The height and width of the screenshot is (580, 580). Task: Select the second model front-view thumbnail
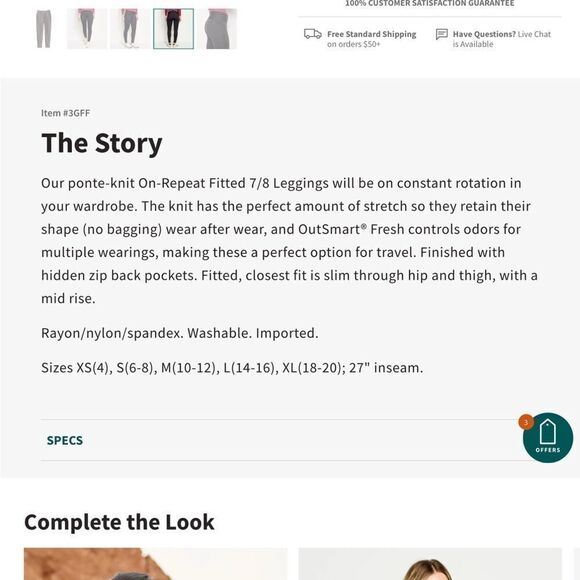pos(87,29)
